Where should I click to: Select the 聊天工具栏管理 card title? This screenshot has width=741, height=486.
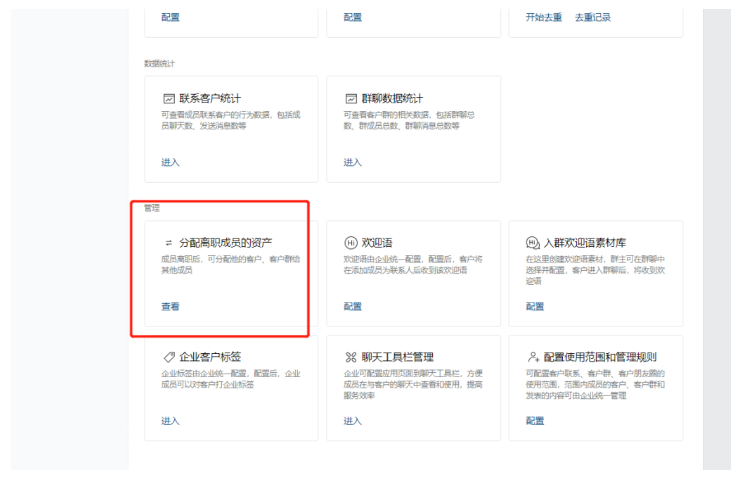point(397,357)
